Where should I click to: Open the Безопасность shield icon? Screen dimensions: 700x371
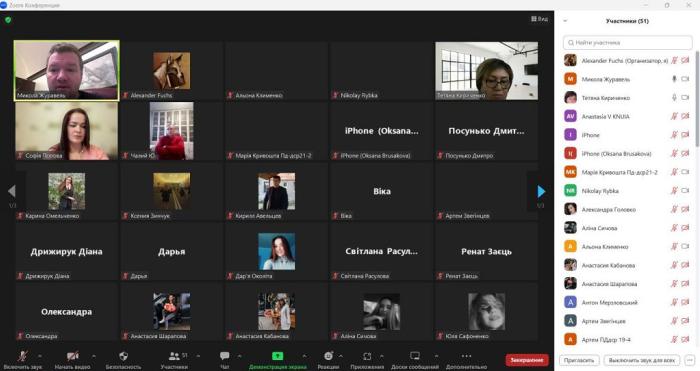(x=123, y=356)
